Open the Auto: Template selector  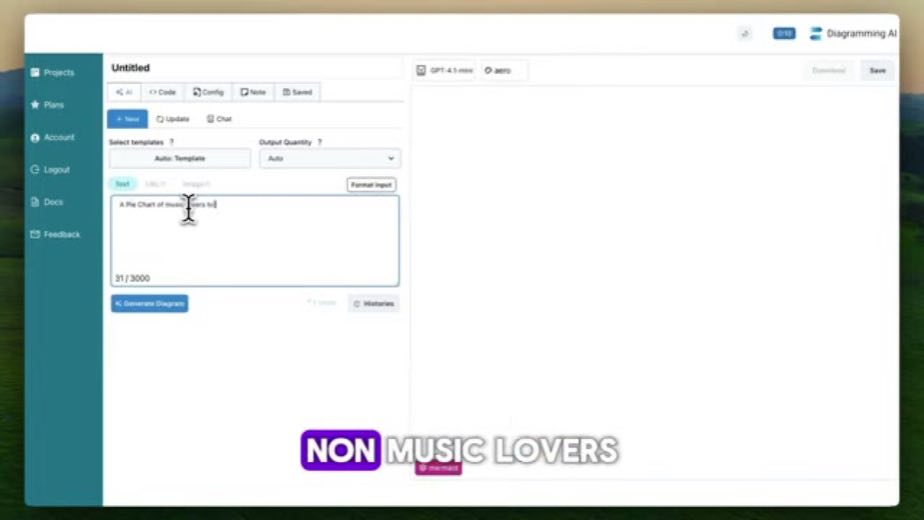(180, 159)
